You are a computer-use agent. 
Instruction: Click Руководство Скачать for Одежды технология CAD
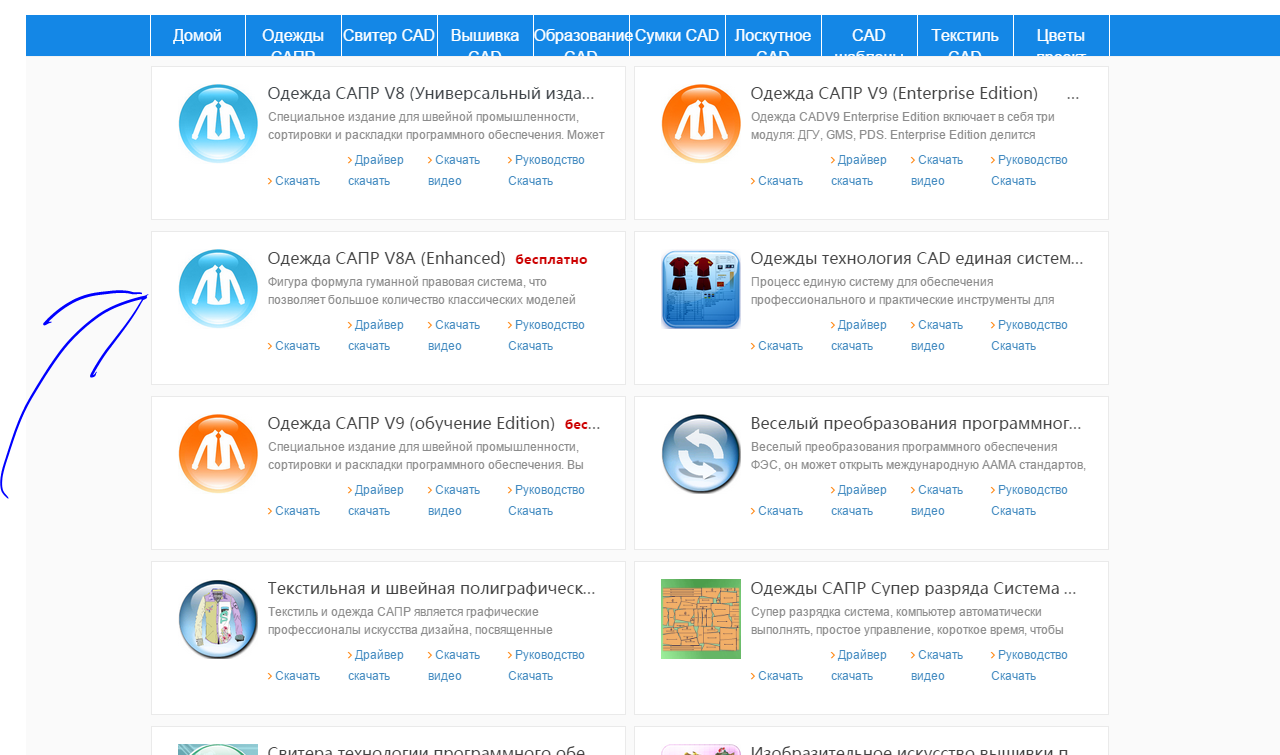point(1029,335)
